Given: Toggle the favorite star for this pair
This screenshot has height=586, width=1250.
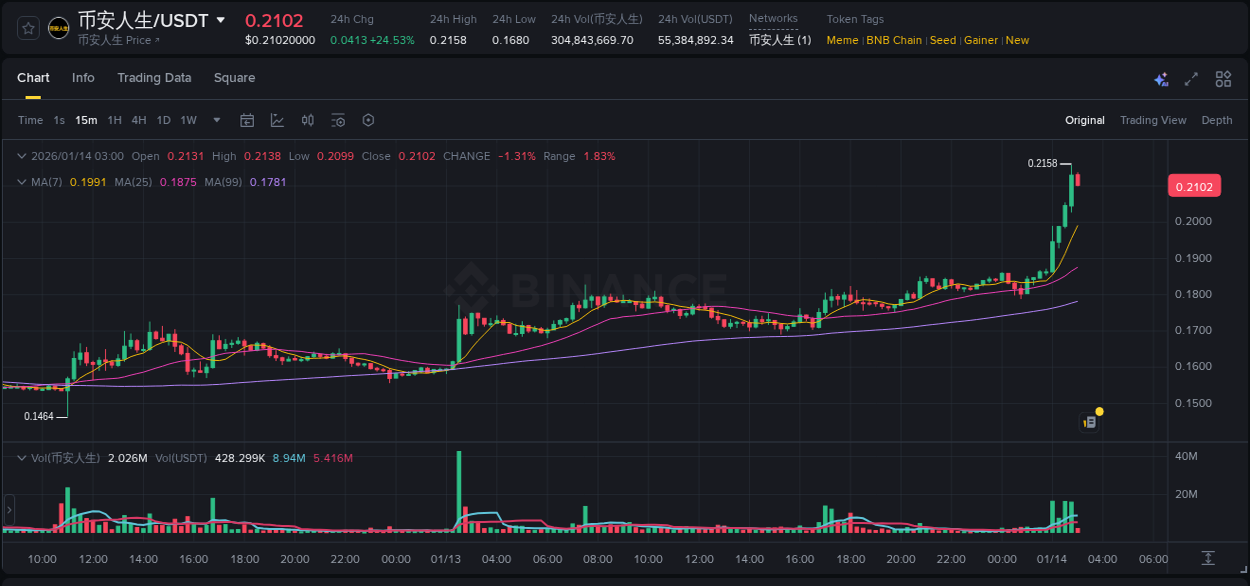Looking at the screenshot, I should pos(27,27).
